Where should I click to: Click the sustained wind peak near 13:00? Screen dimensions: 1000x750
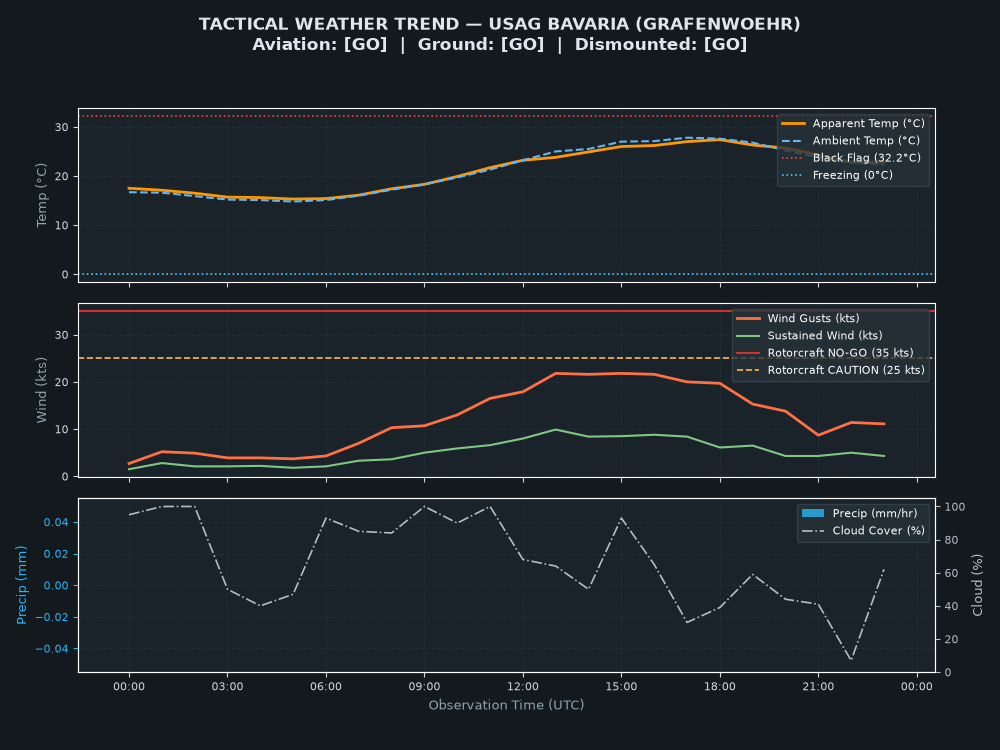555,430
